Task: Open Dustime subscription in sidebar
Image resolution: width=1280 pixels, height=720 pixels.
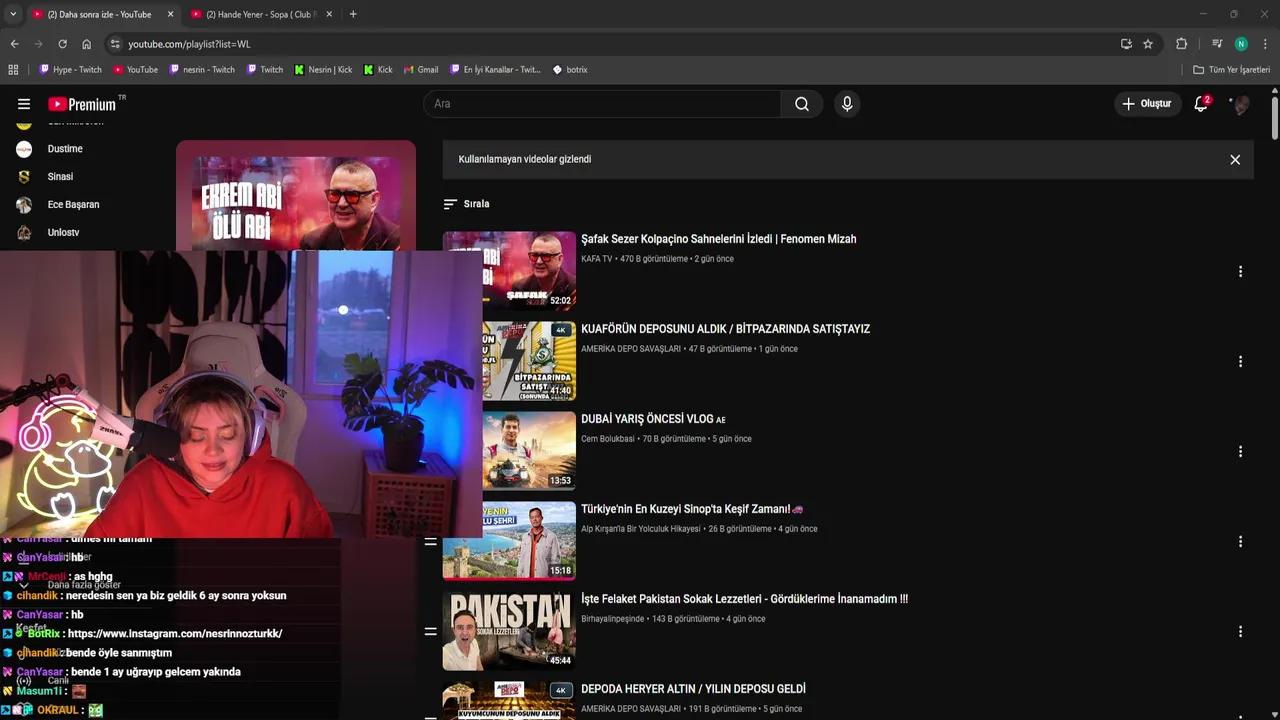Action: [65, 149]
